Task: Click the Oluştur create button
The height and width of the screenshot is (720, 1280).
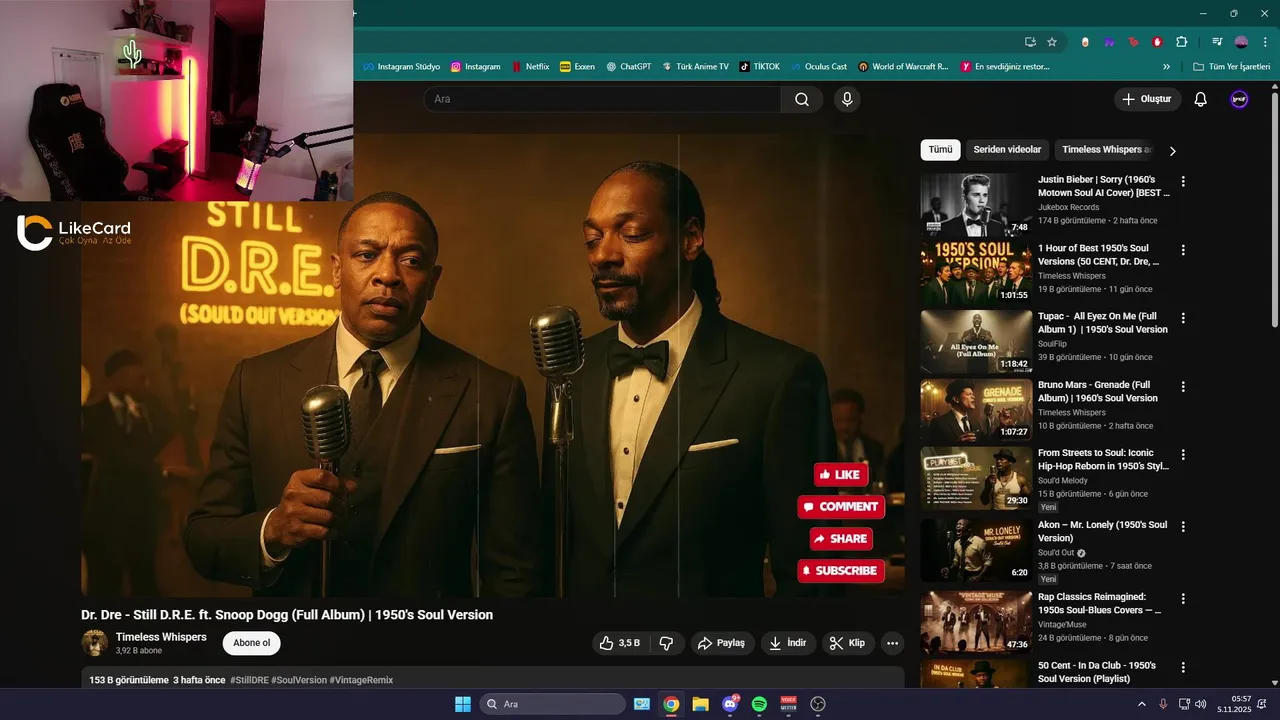Action: coord(1147,99)
